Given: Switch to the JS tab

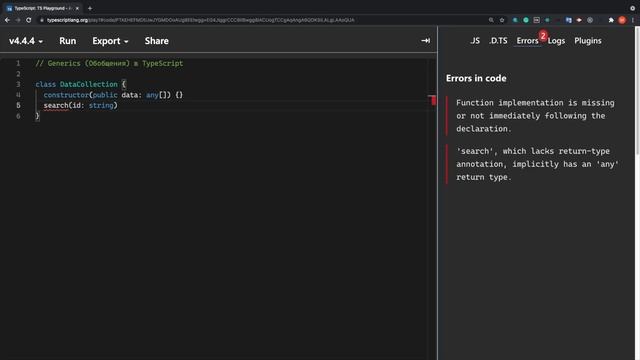Looking at the screenshot, I should (x=475, y=41).
